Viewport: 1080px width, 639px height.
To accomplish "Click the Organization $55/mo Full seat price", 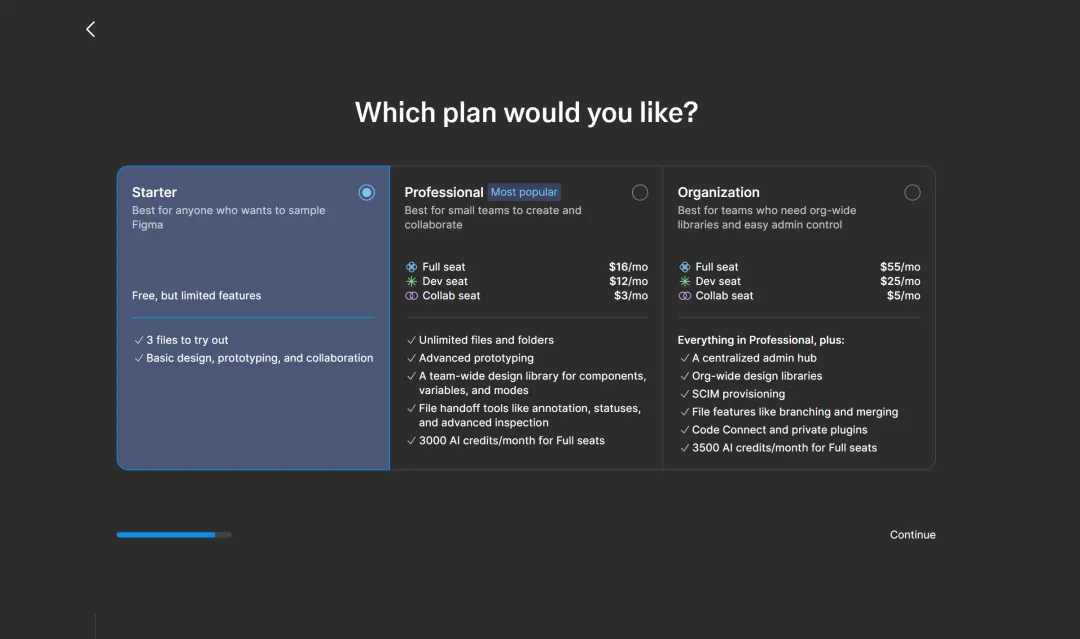I will (x=900, y=267).
